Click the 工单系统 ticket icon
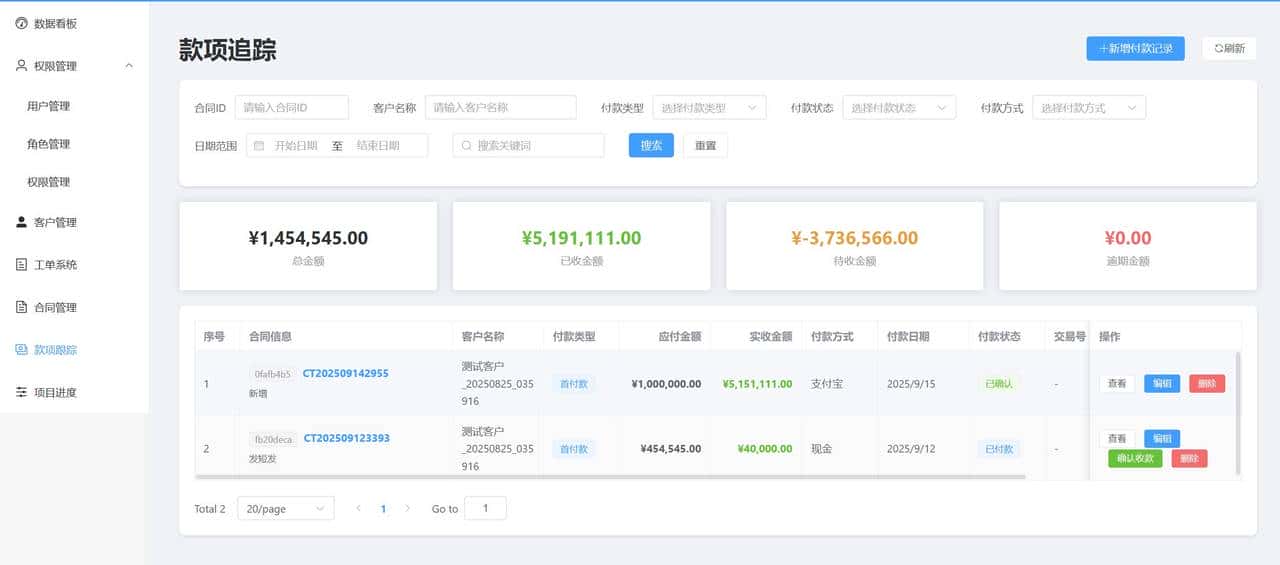This screenshot has height=565, width=1280. pos(22,265)
